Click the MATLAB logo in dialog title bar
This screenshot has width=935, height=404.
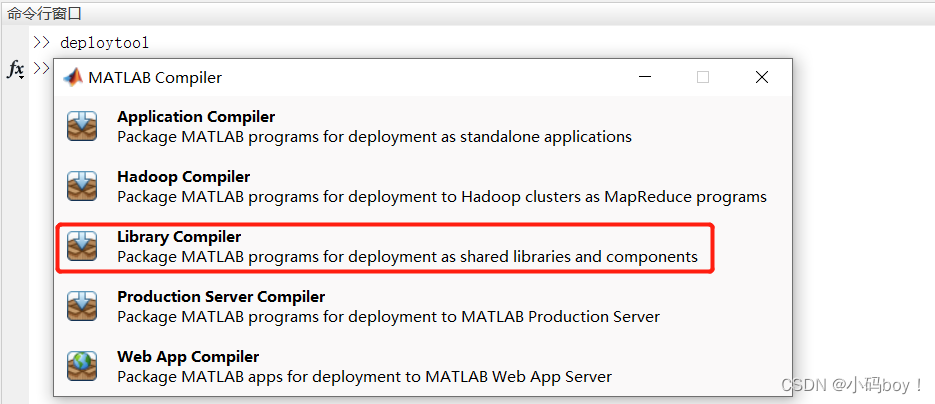point(73,77)
